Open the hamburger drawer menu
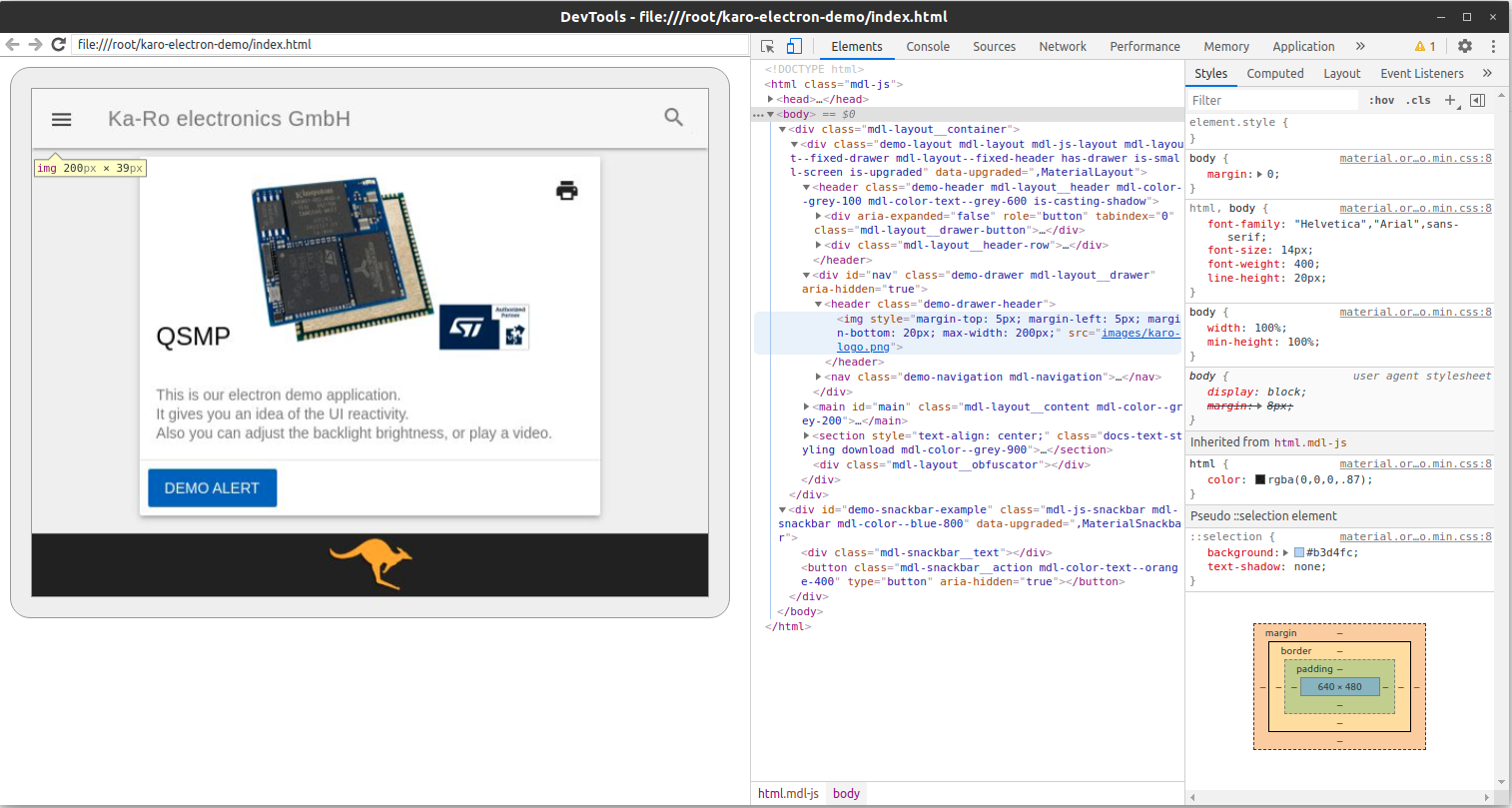The height and width of the screenshot is (808, 1512). click(61, 119)
